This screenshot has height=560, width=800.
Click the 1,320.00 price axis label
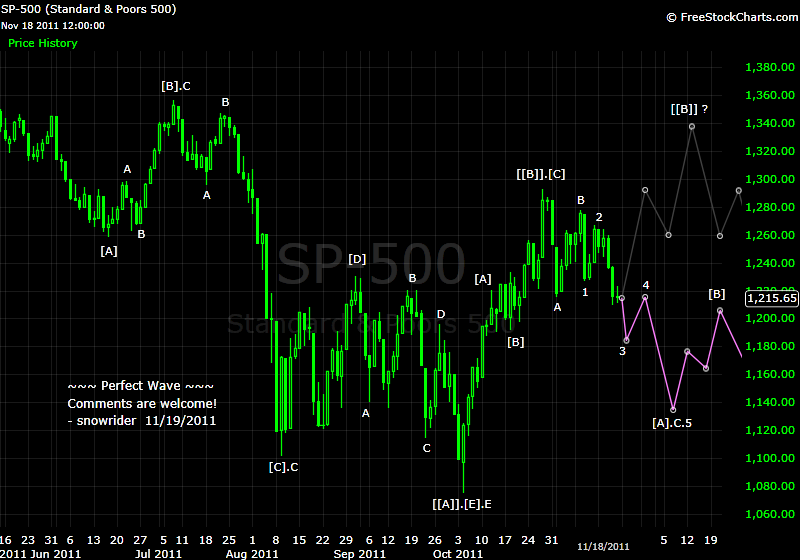pyautogui.click(x=770, y=151)
